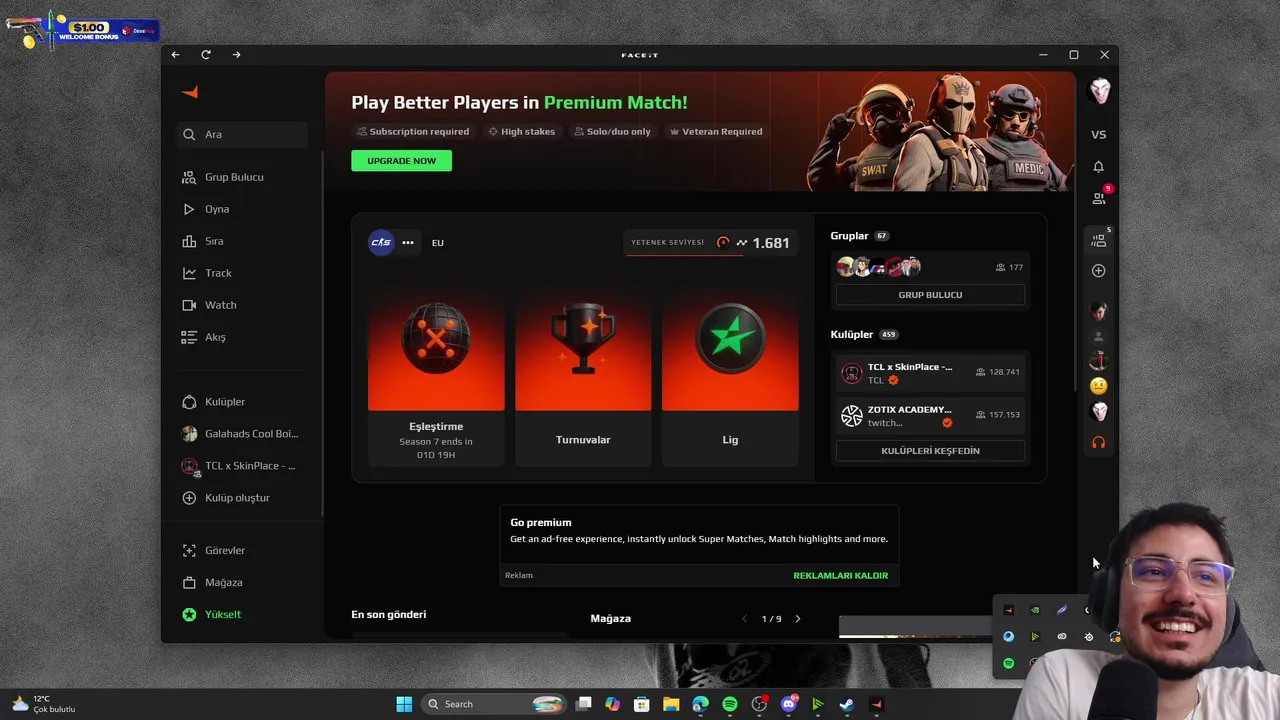
Task: Click the Subscription required tag
Action: coord(414,132)
